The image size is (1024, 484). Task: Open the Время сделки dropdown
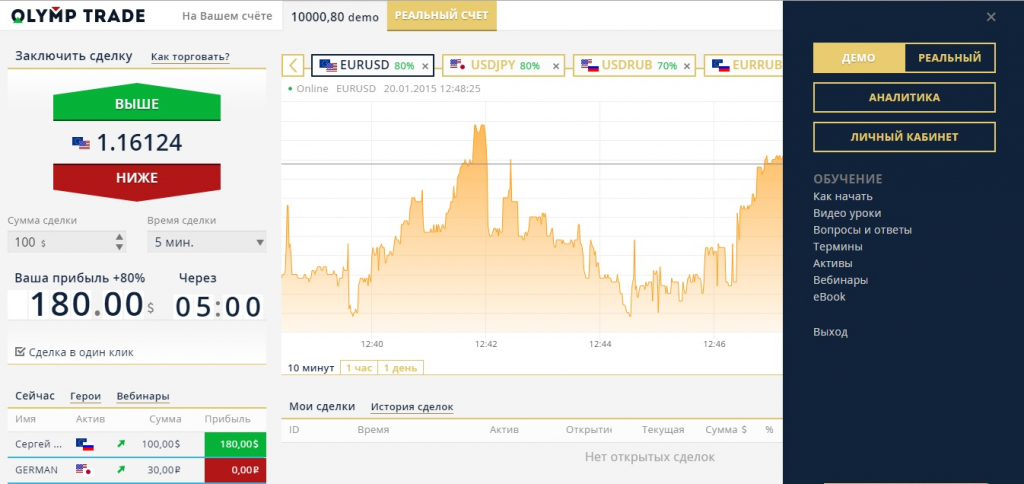point(206,242)
